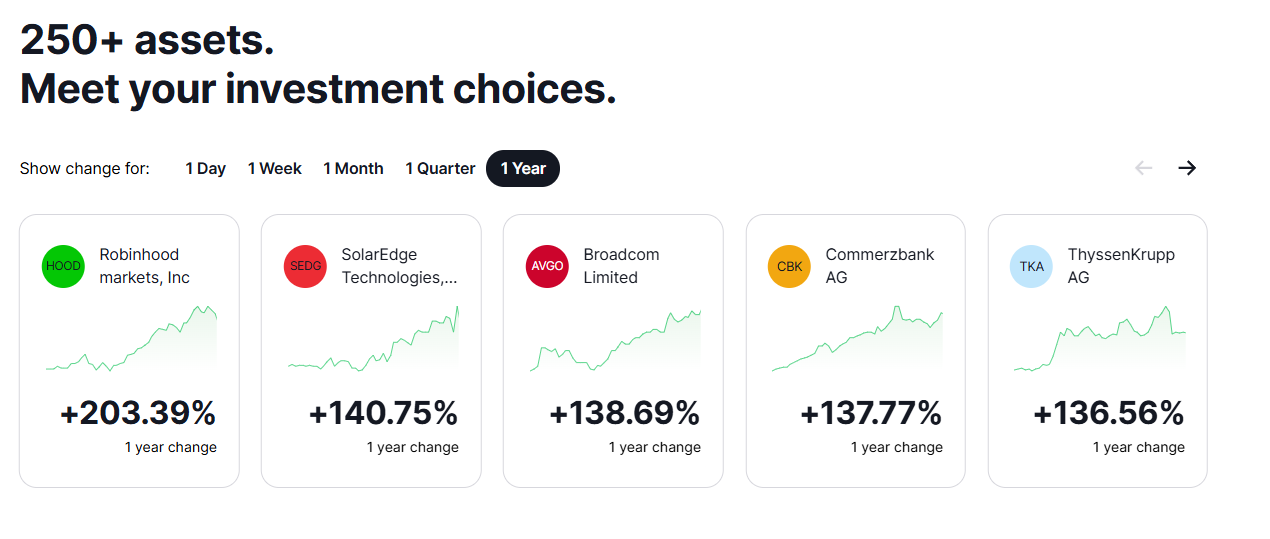Click the Robinhood price chart

[x=131, y=341]
